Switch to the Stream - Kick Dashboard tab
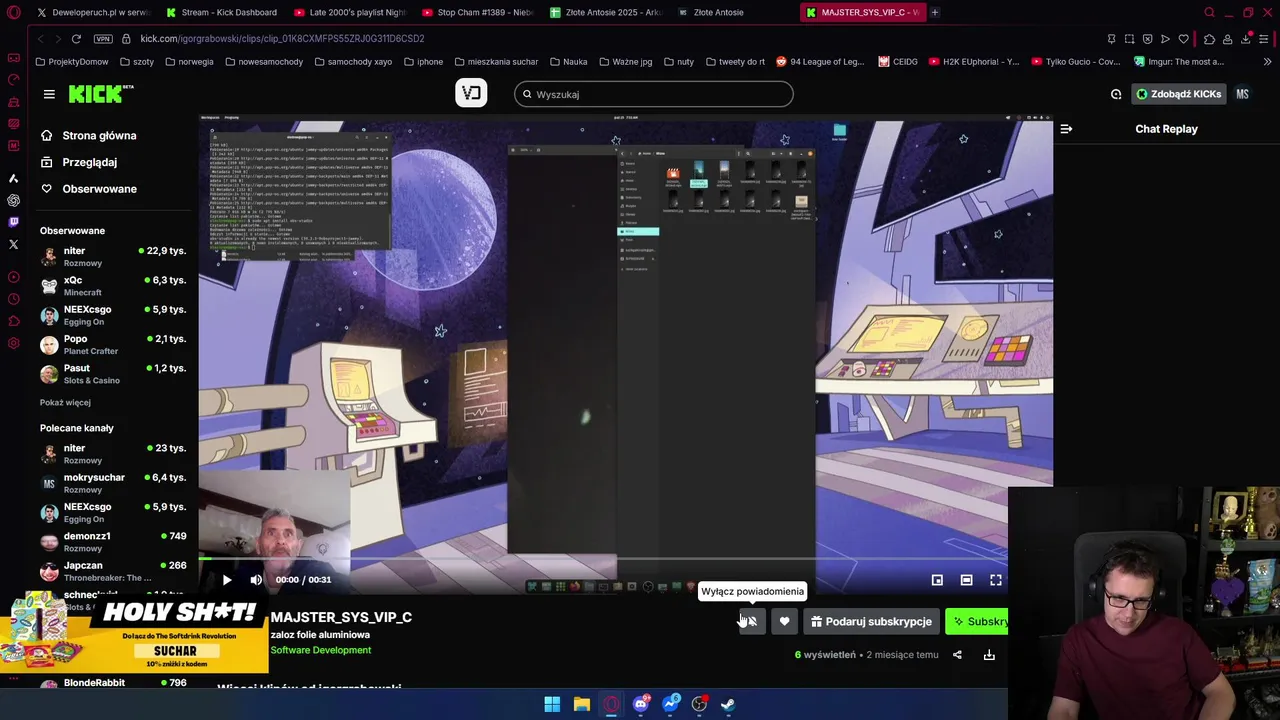This screenshot has height=720, width=1280. tap(222, 12)
